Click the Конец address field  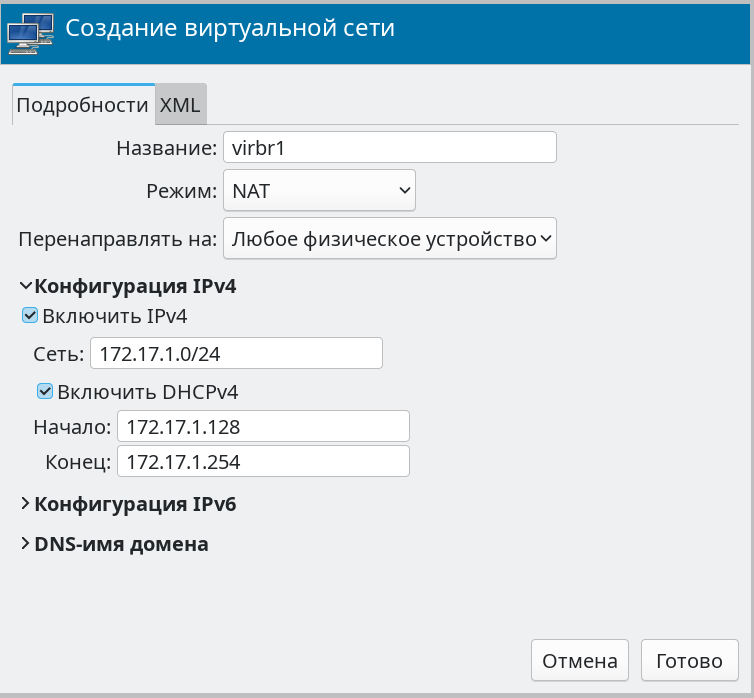[x=263, y=462]
